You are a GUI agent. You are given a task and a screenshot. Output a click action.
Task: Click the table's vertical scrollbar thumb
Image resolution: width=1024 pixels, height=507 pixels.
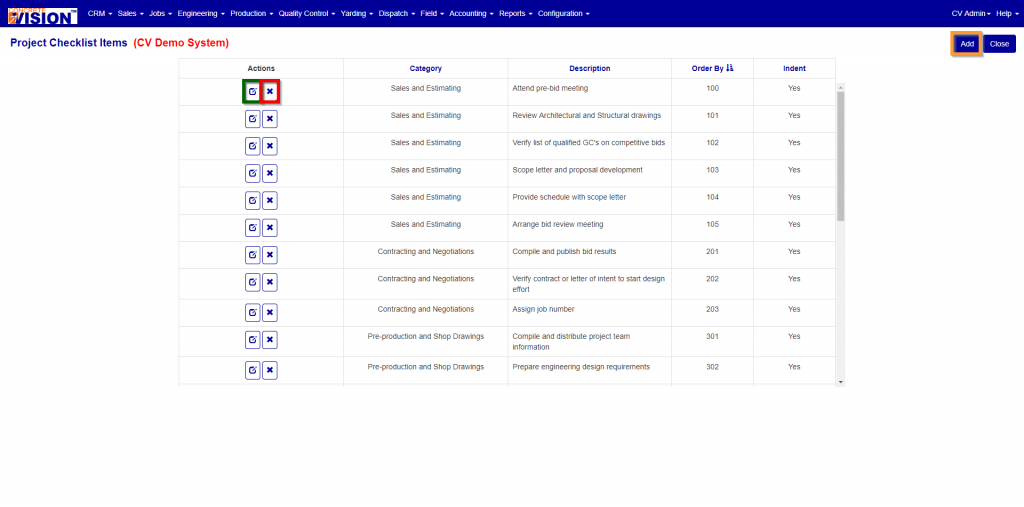point(840,155)
